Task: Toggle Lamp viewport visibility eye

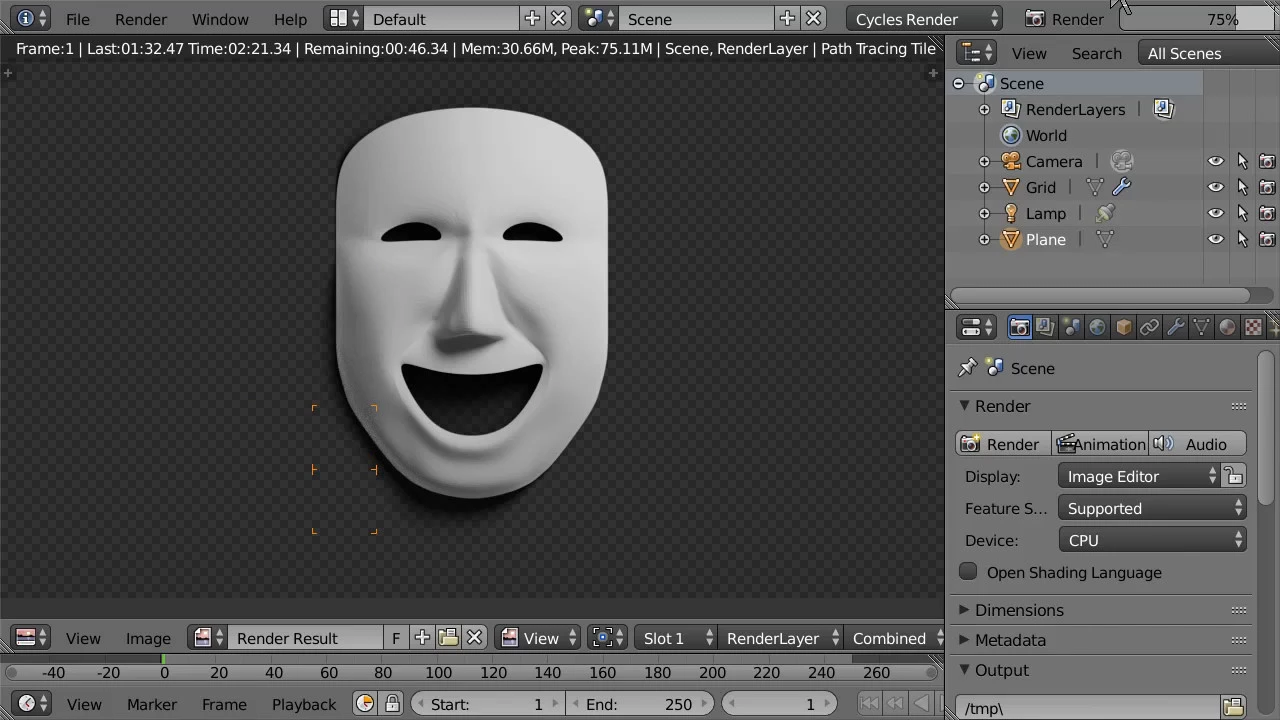Action: 1216,213
